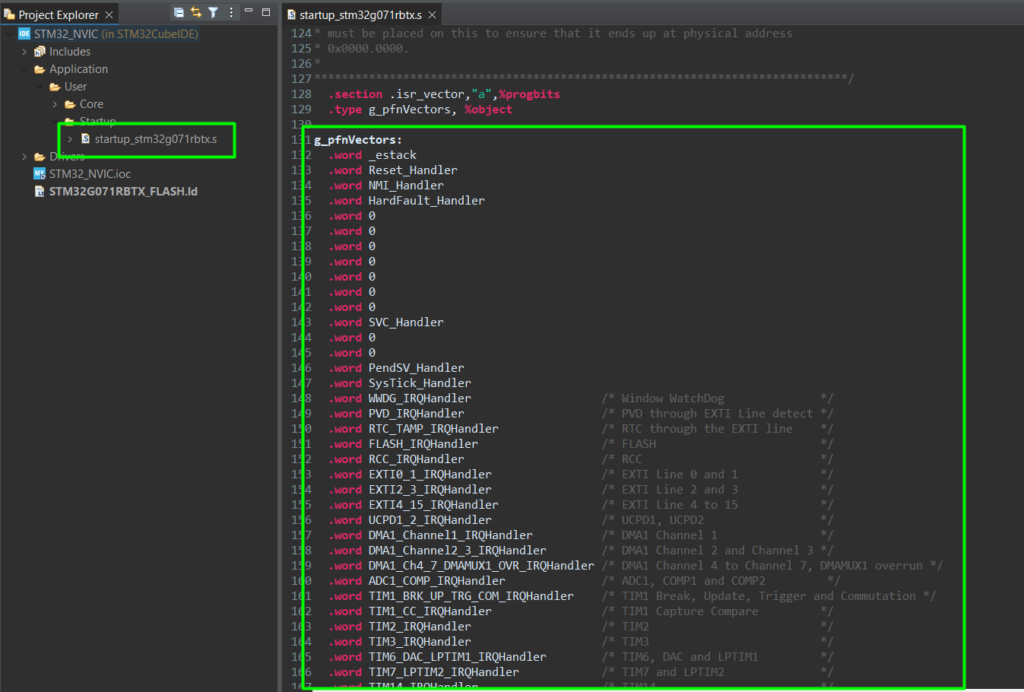Maximize the Project Explorer panel

click(x=266, y=13)
